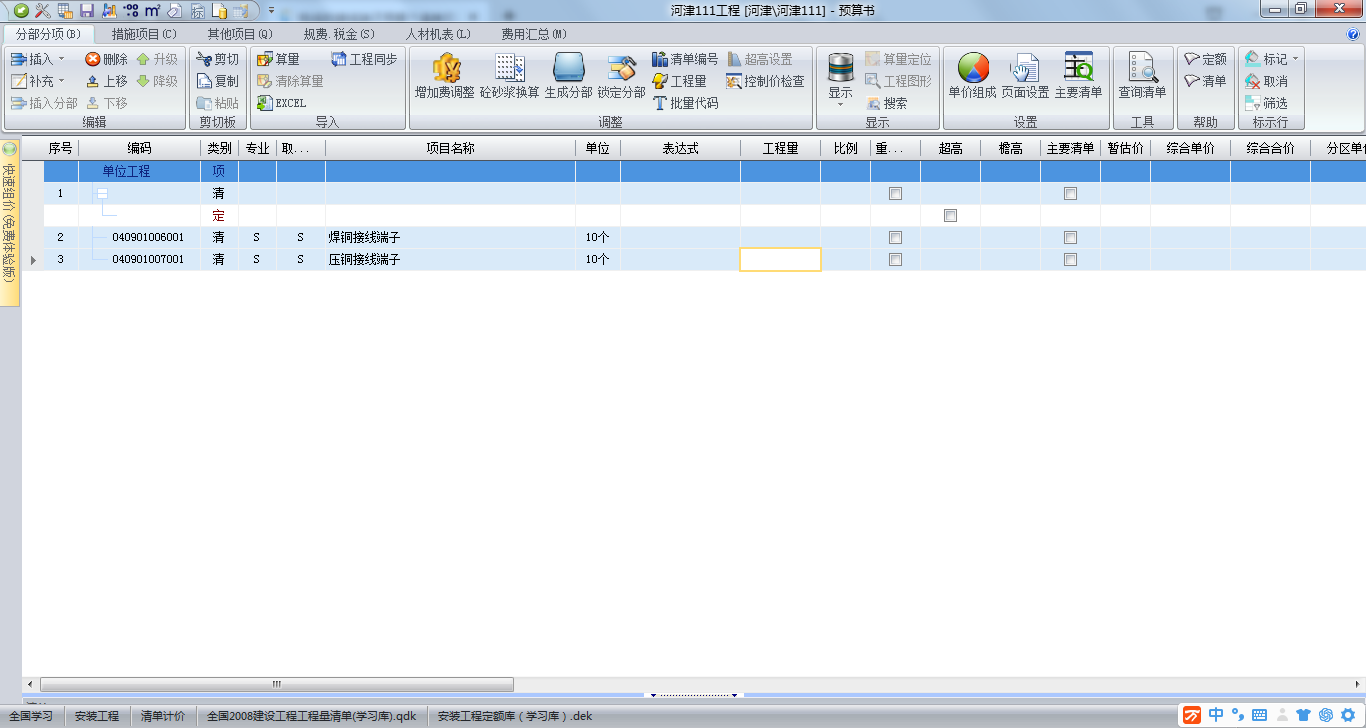Click the 增加费调整 icon
Image resolution: width=1366 pixels, height=728 pixels.
tap(445, 77)
